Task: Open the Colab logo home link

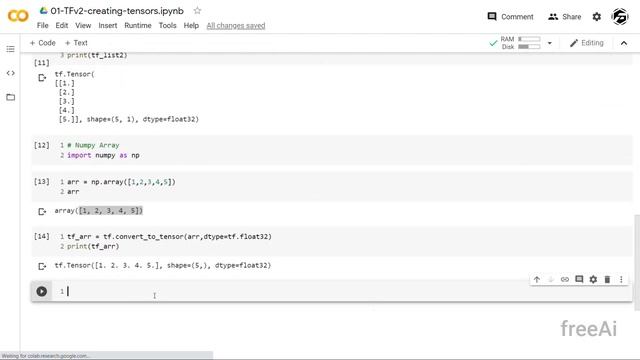Action: tap(18, 16)
